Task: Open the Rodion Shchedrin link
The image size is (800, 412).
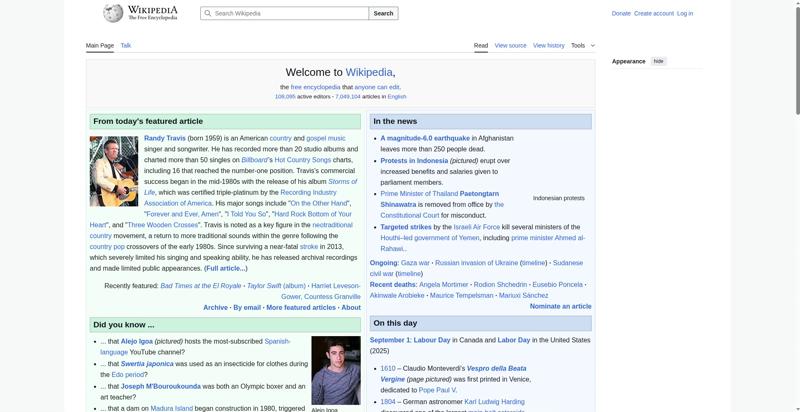Action: [x=500, y=285]
